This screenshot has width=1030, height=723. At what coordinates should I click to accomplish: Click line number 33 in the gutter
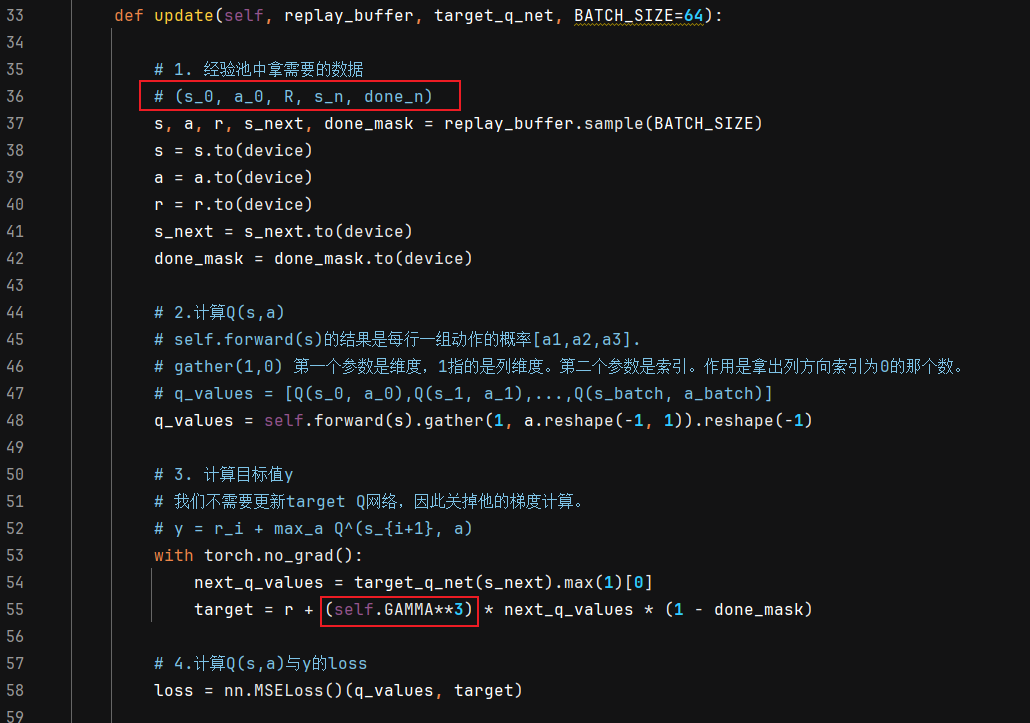tap(15, 15)
